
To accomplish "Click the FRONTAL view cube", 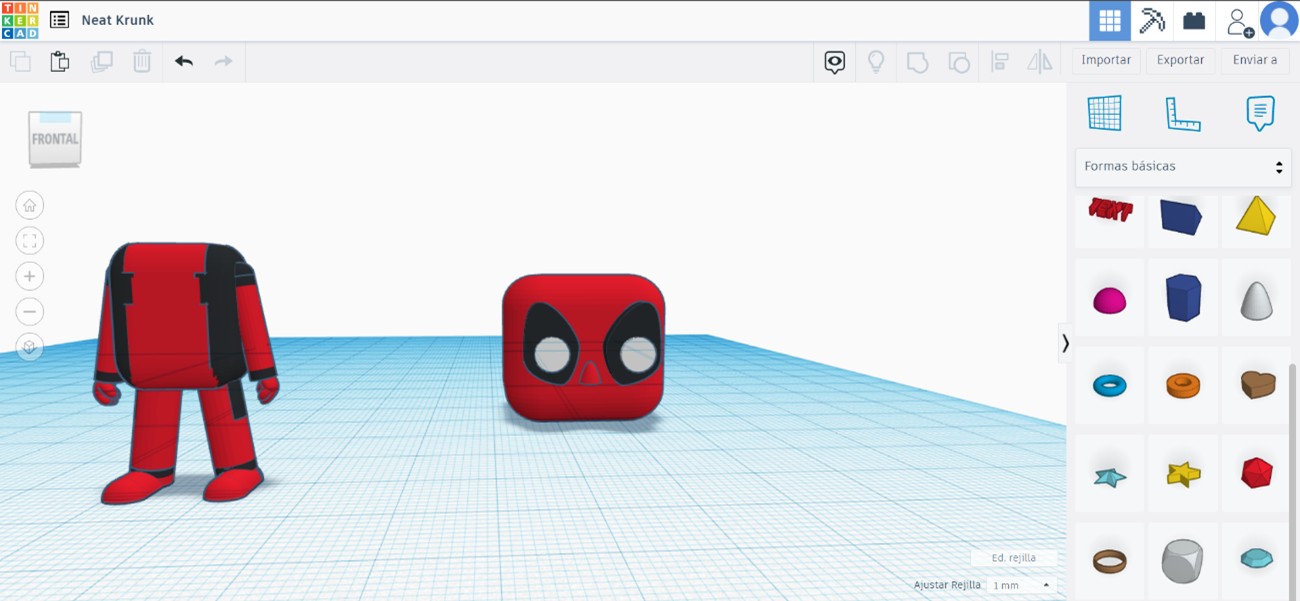I will click(x=55, y=138).
